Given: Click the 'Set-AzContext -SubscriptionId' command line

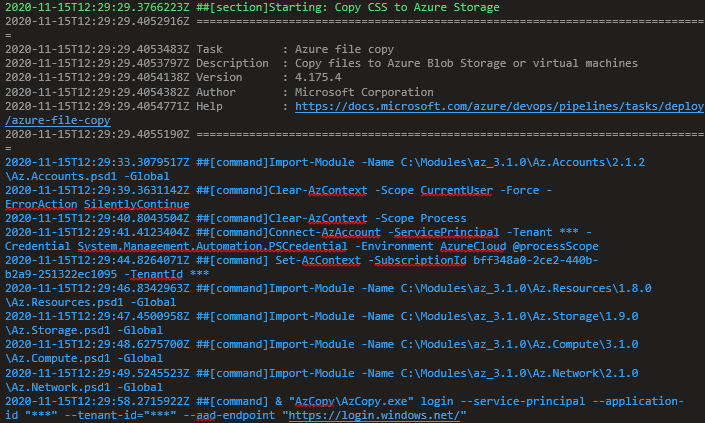Looking at the screenshot, I should (301, 260).
